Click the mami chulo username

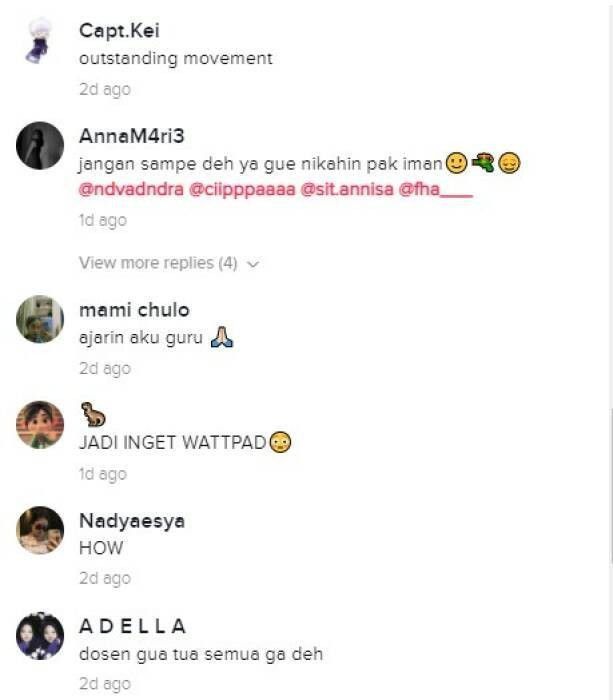[x=134, y=310]
